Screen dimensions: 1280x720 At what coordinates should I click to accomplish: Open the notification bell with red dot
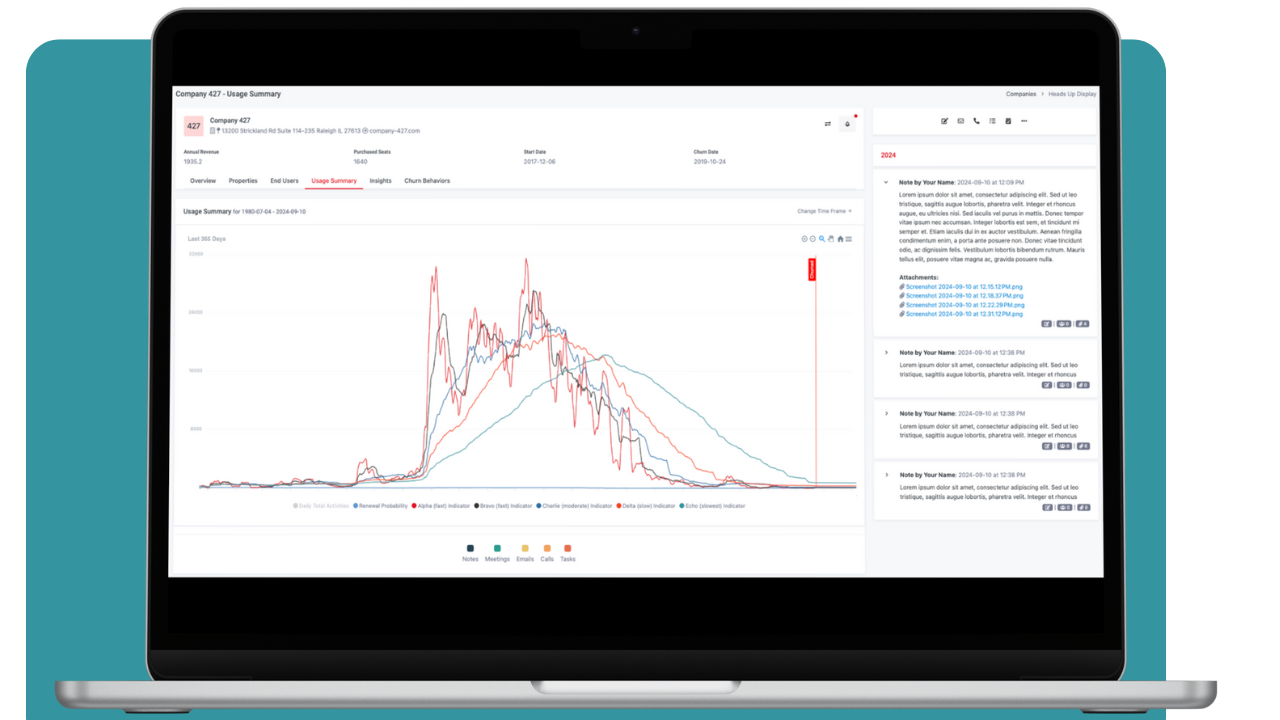click(847, 124)
